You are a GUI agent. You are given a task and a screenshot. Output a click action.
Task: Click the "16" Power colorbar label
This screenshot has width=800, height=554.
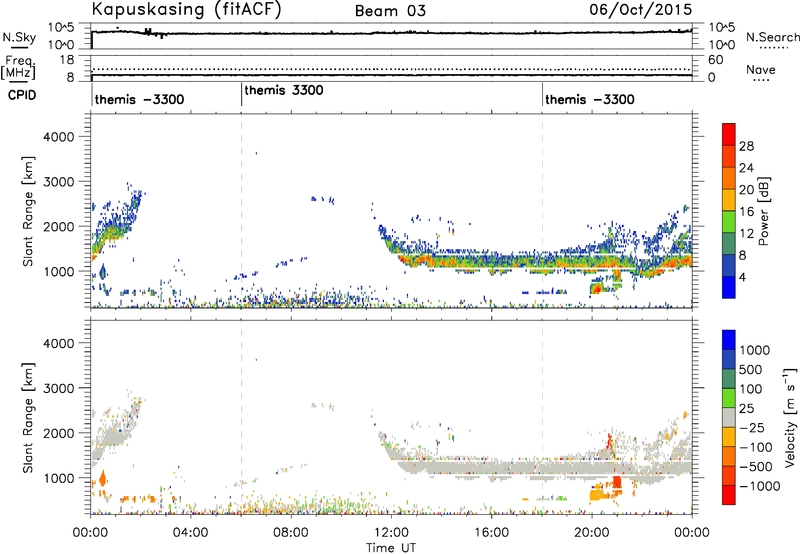pos(746,212)
